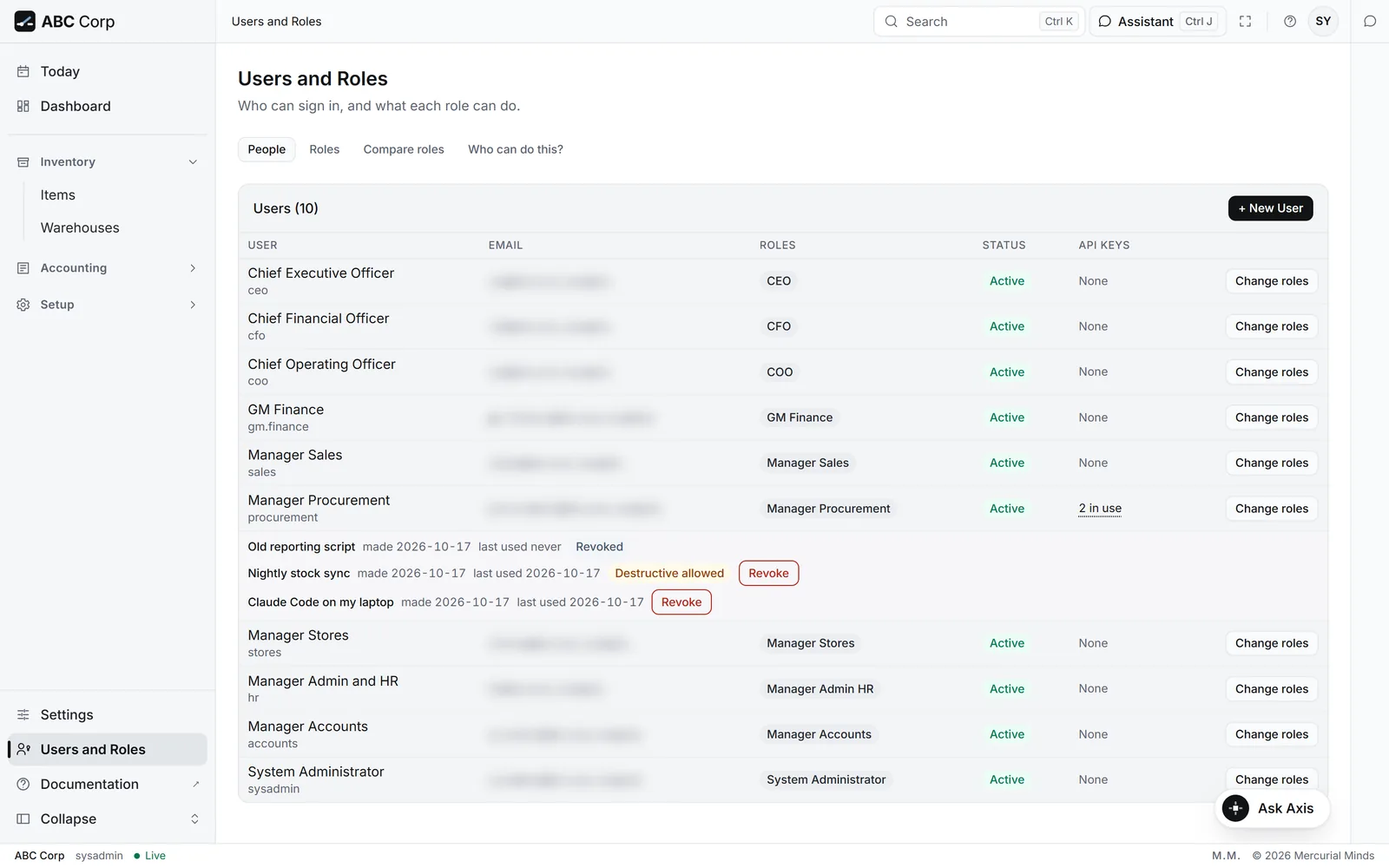Expand the Setup section chevron

tap(193, 305)
